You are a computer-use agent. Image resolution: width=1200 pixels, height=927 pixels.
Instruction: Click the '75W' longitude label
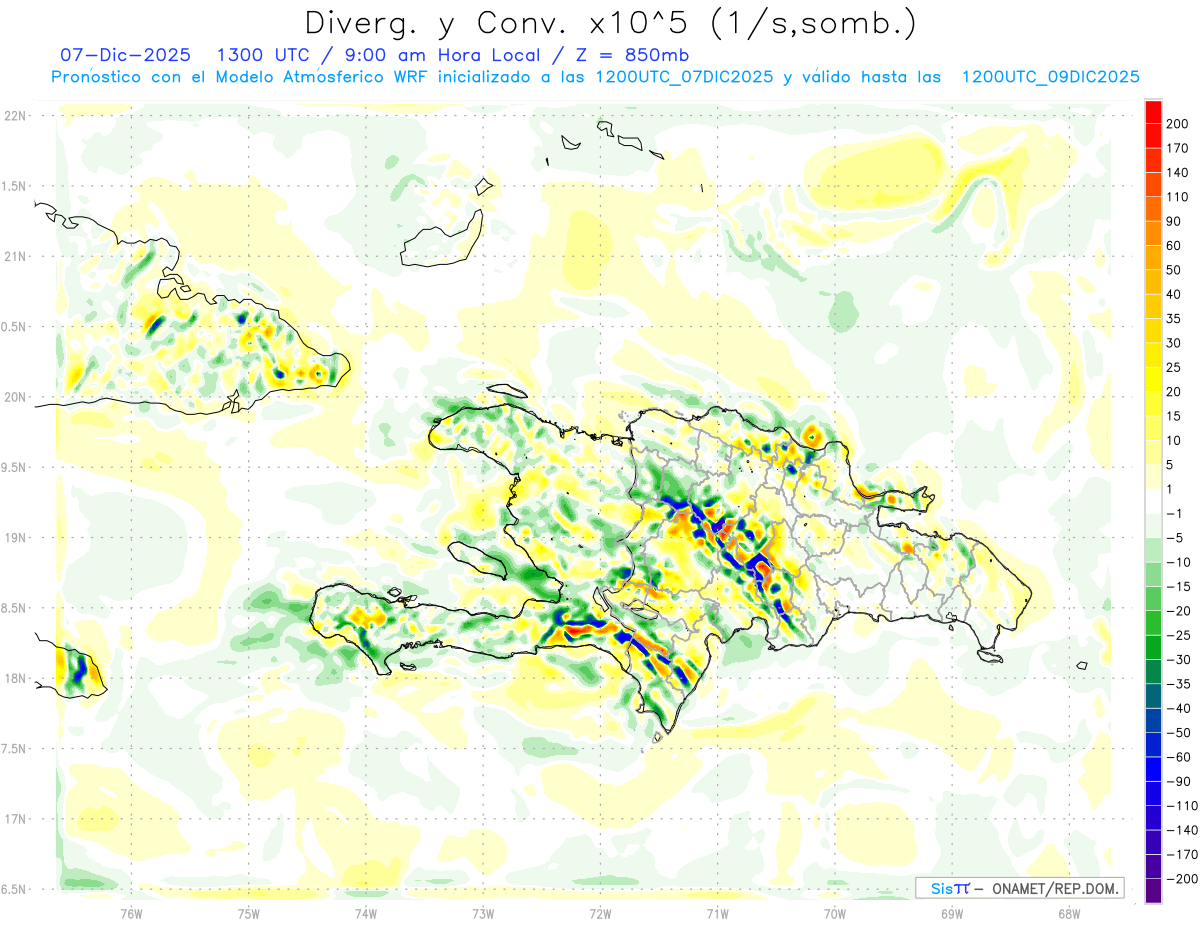249,914
